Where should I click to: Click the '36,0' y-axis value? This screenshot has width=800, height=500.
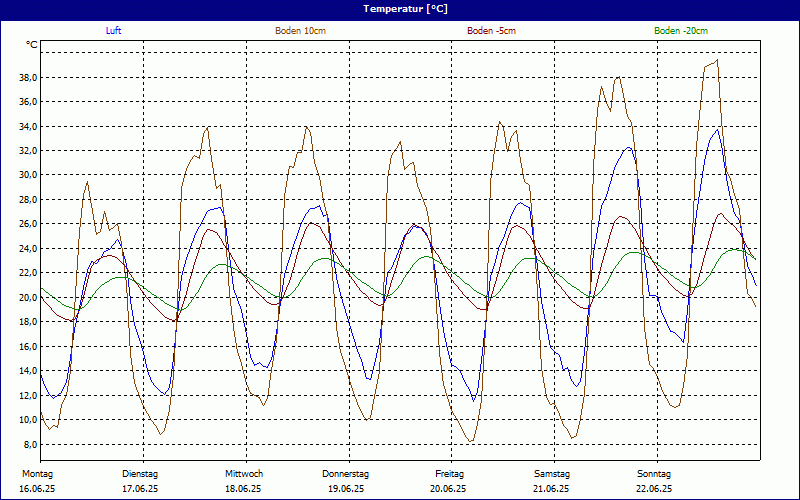point(29,102)
